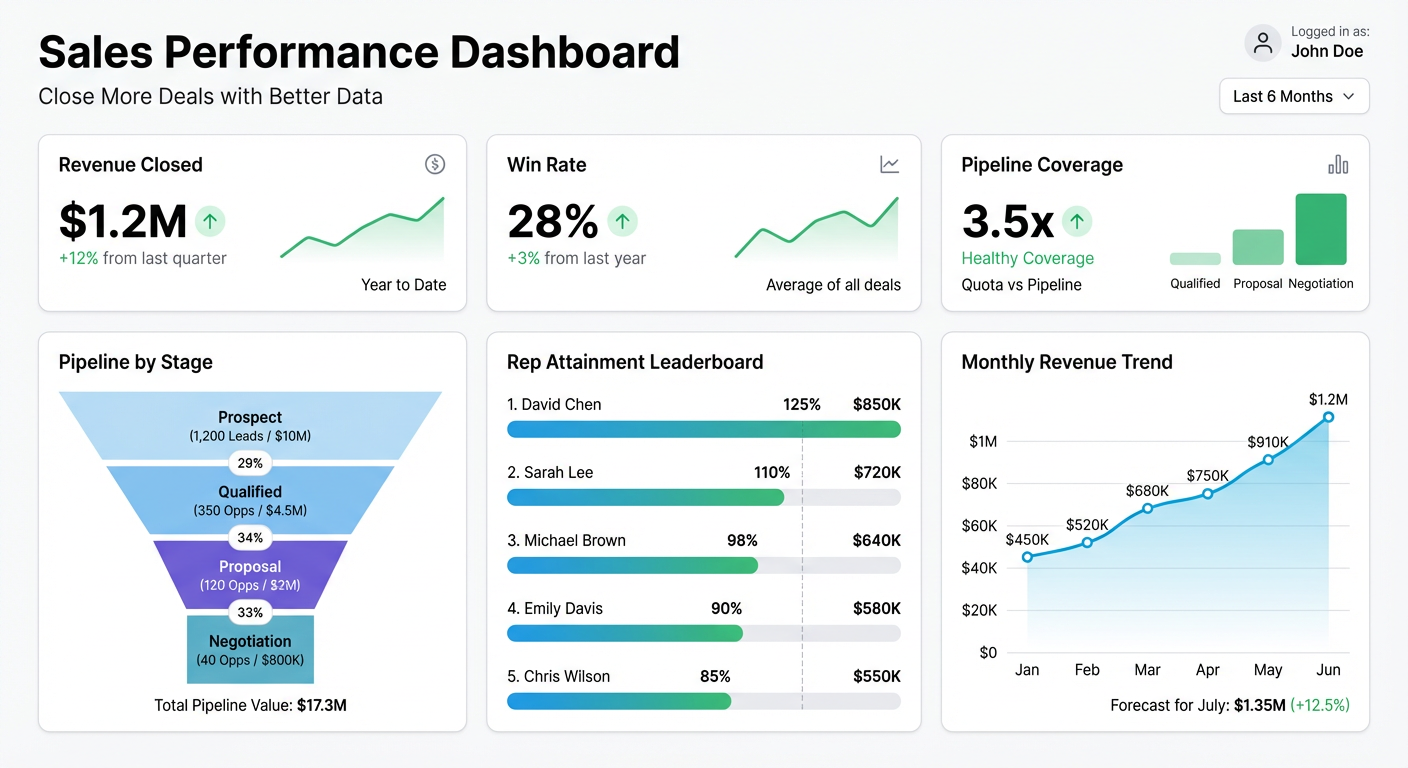Viewport: 1408px width, 768px height.
Task: Select the name 3. Michael Brown
Action: pos(566,540)
